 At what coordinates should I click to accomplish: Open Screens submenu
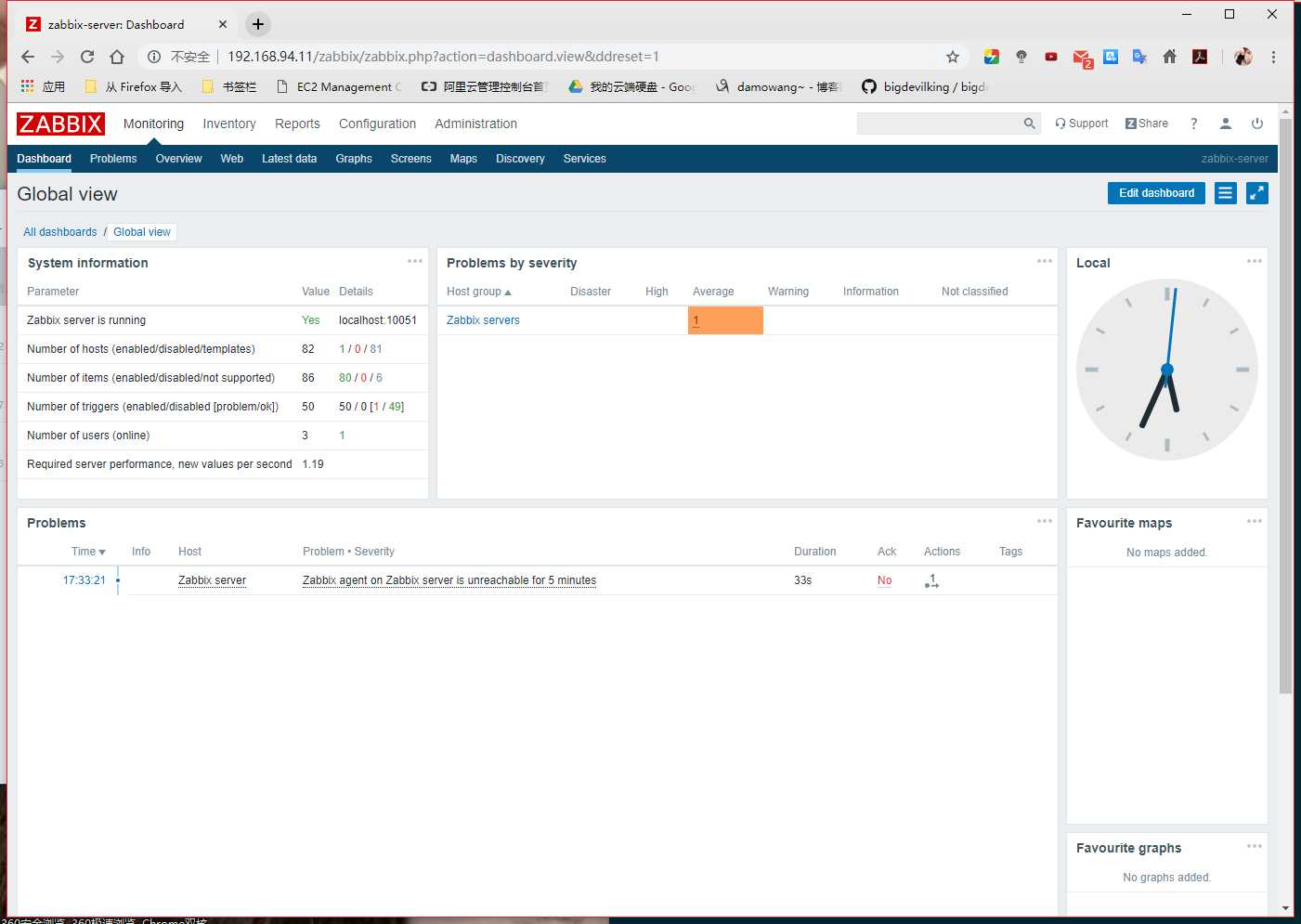410,159
